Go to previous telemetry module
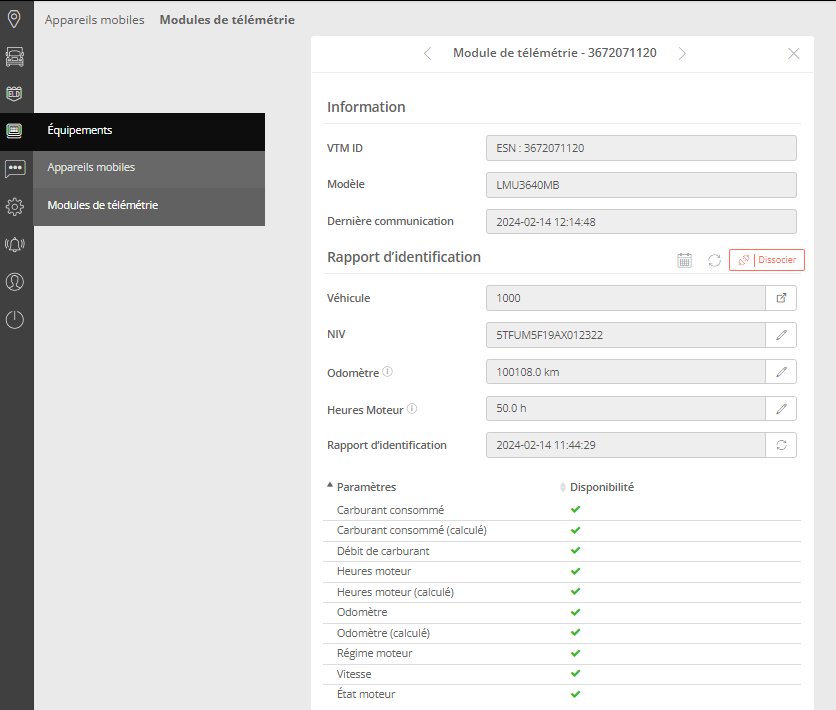This screenshot has height=710, width=836. point(428,53)
